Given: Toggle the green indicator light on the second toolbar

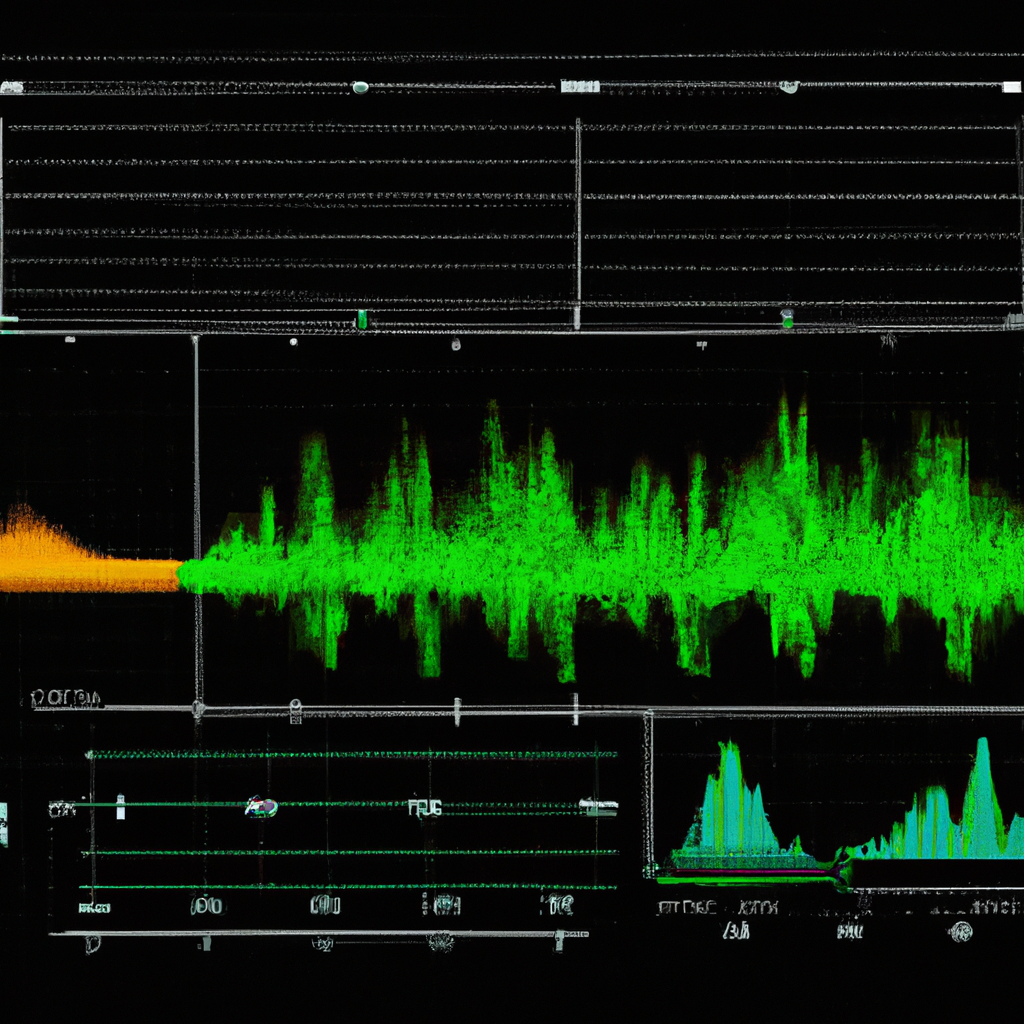Looking at the screenshot, I should pyautogui.click(x=362, y=318).
